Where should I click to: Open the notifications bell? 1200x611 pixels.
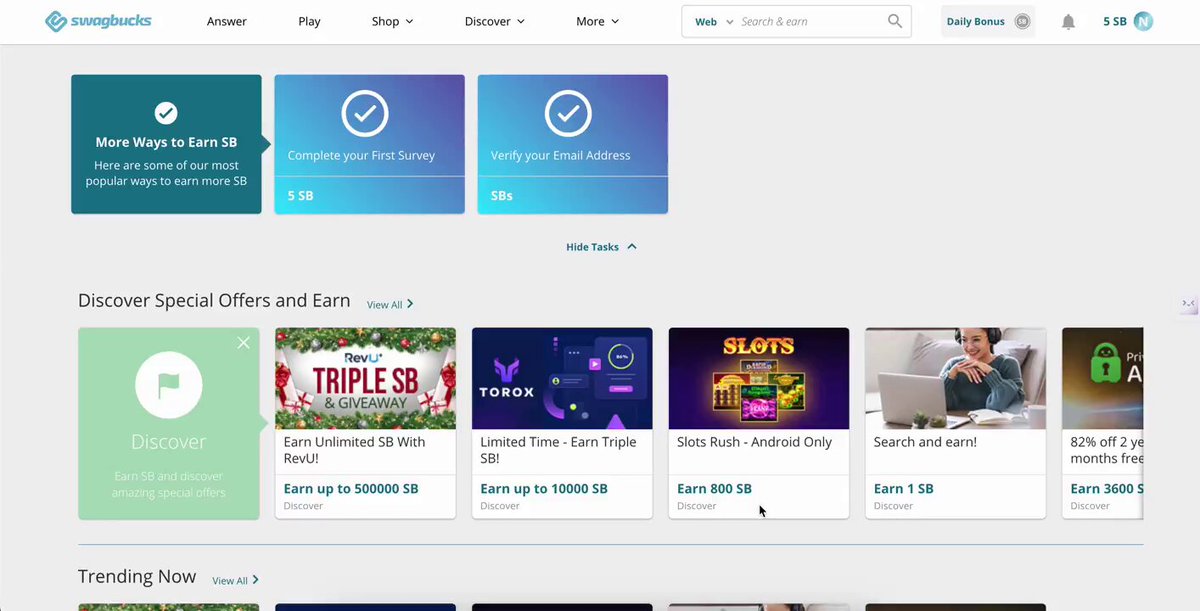(x=1068, y=22)
